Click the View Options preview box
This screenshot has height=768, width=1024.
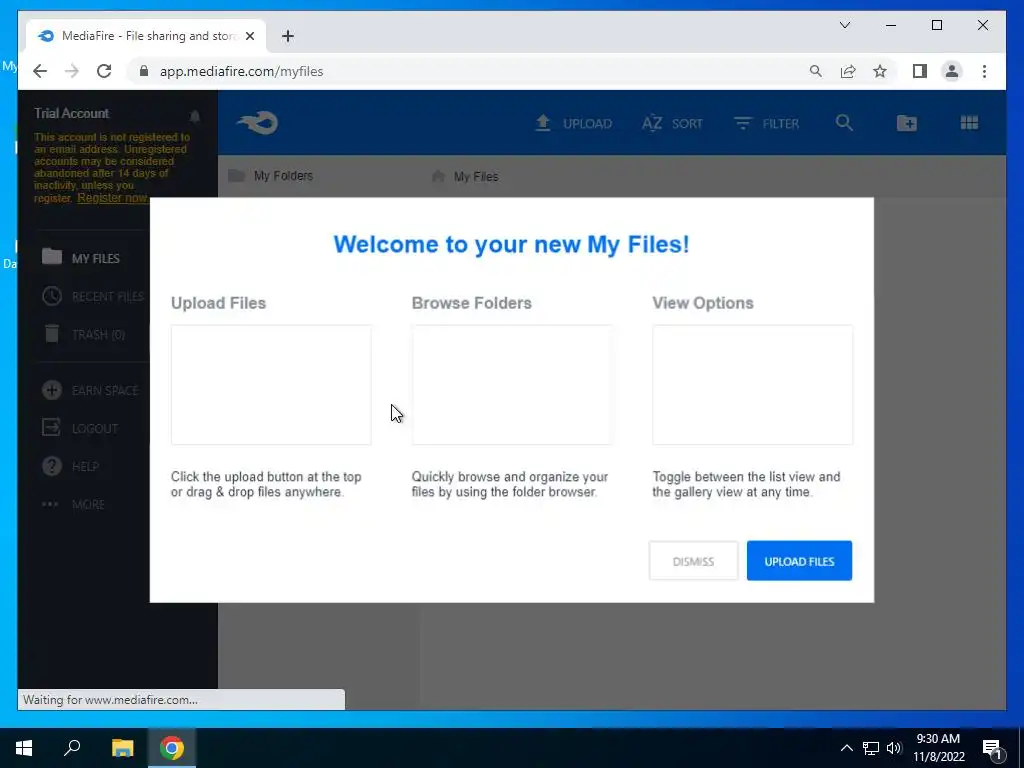click(x=752, y=385)
